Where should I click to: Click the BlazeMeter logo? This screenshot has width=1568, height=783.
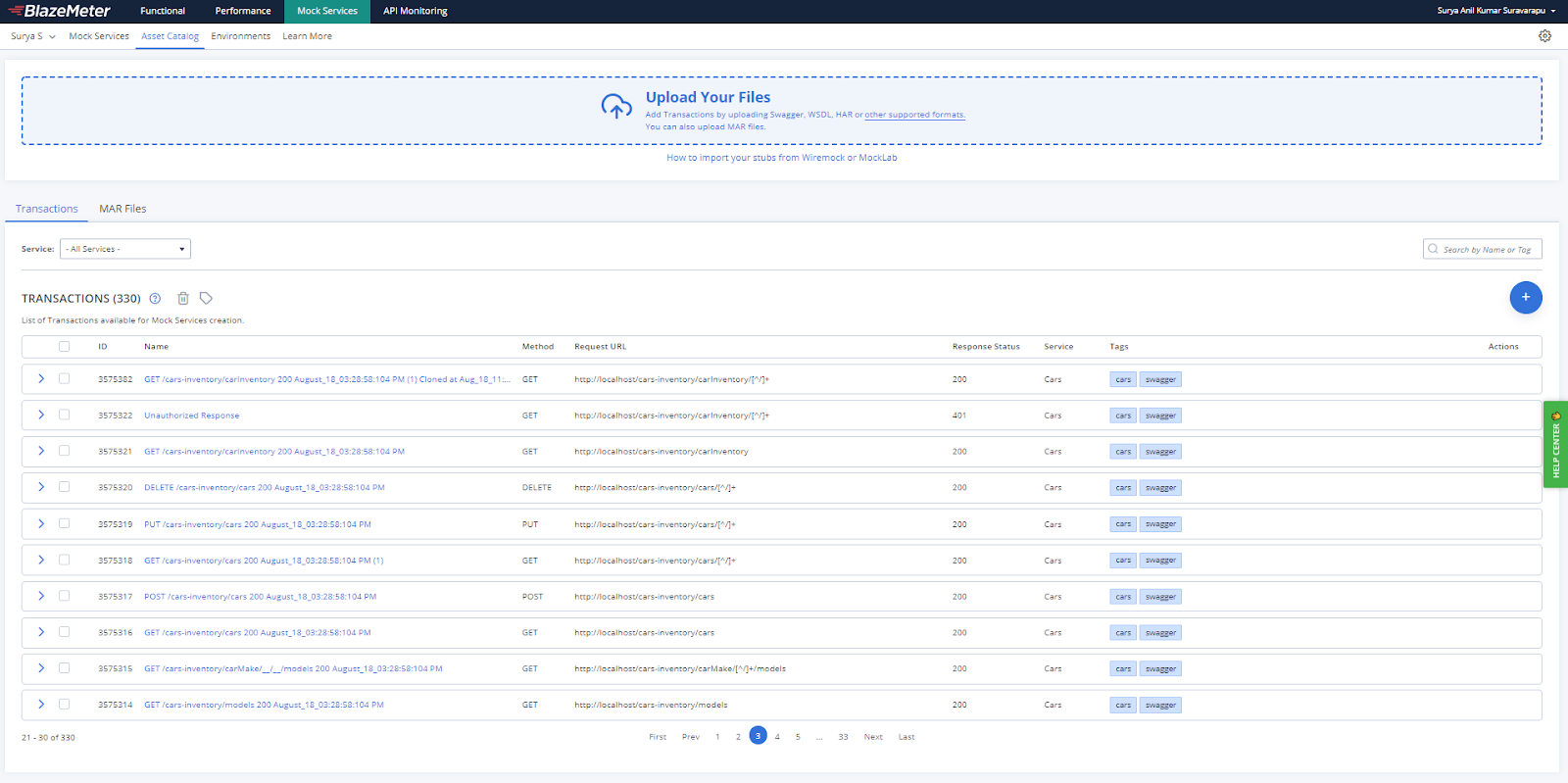(59, 11)
